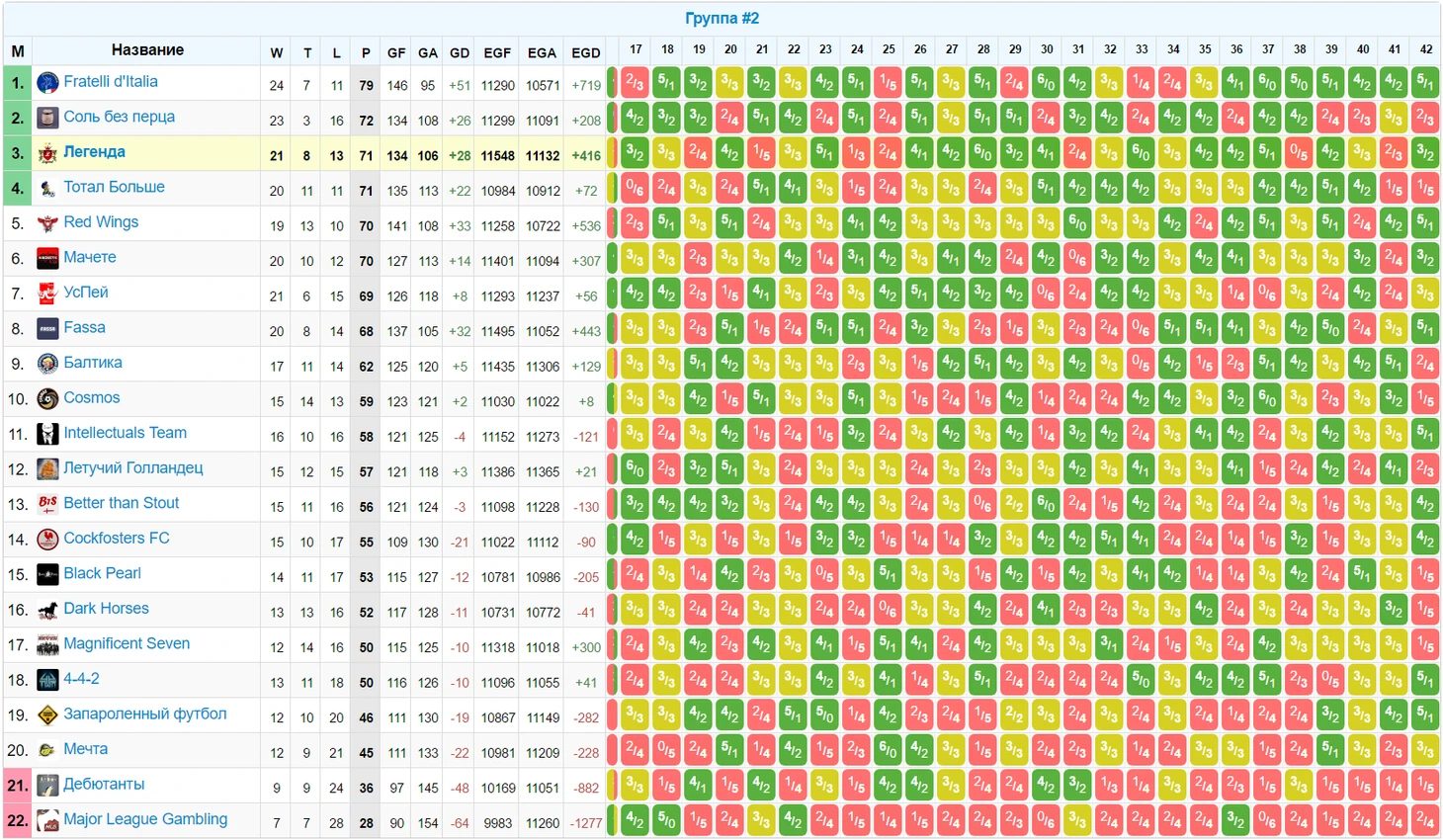Open the Major League Gambling link

145,819
